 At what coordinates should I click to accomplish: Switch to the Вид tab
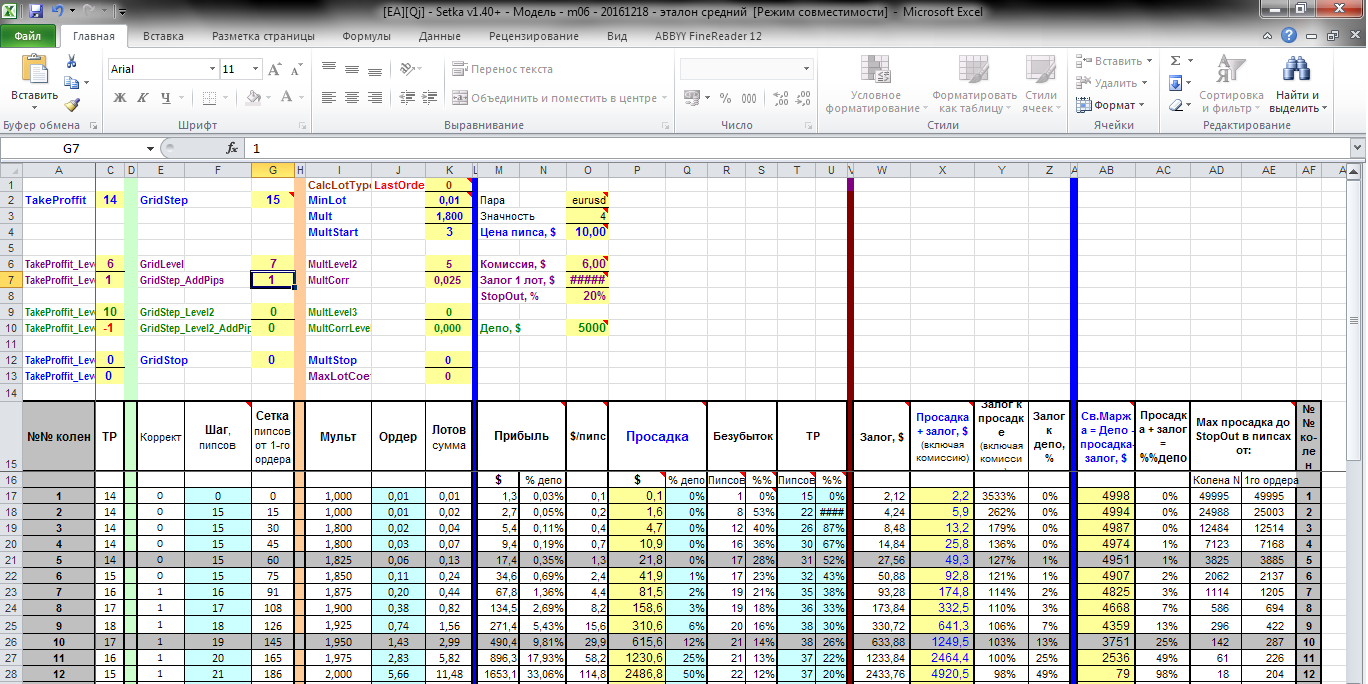pyautogui.click(x=617, y=36)
